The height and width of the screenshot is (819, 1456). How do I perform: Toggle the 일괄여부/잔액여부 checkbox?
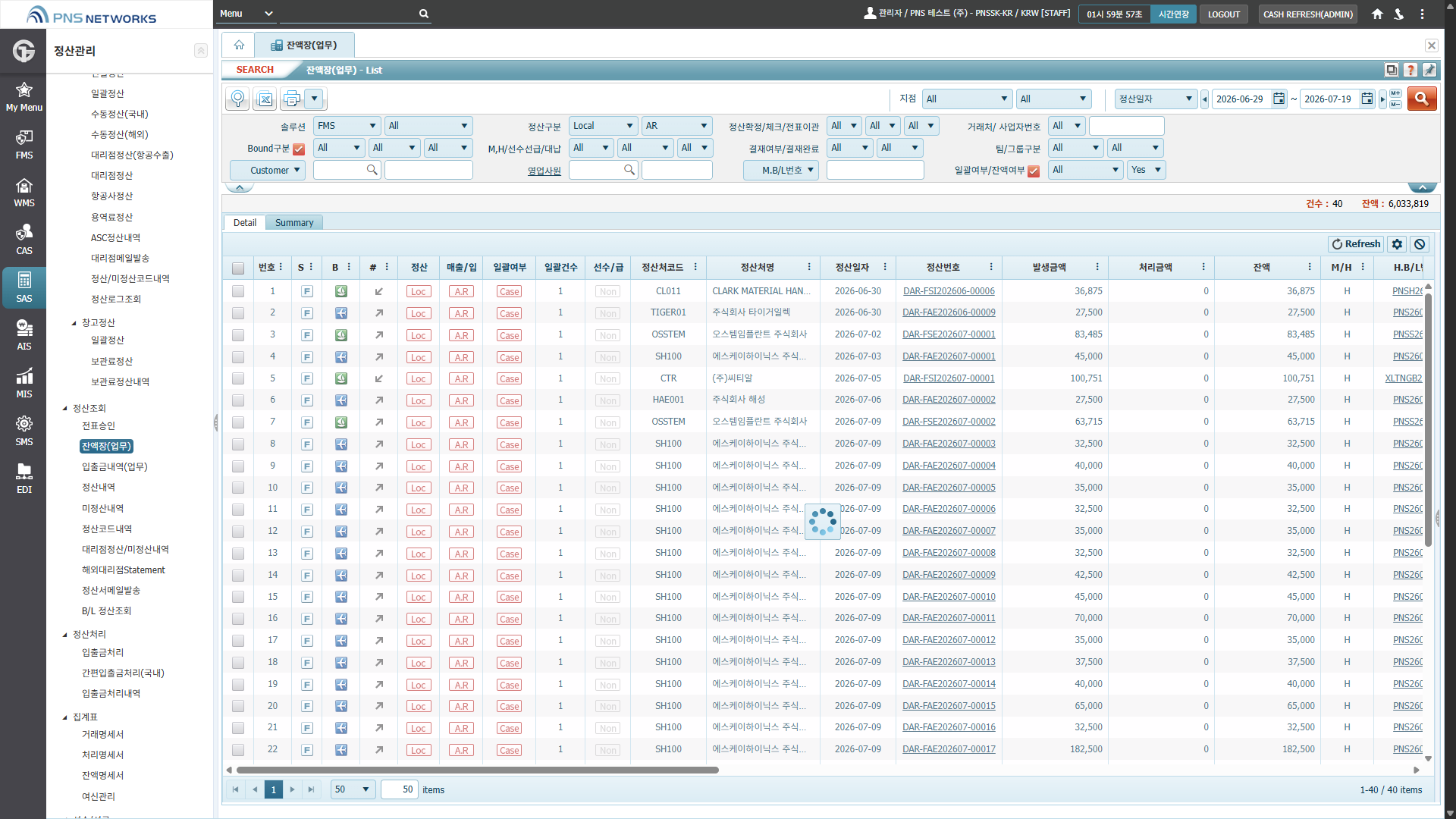pos(1034,171)
